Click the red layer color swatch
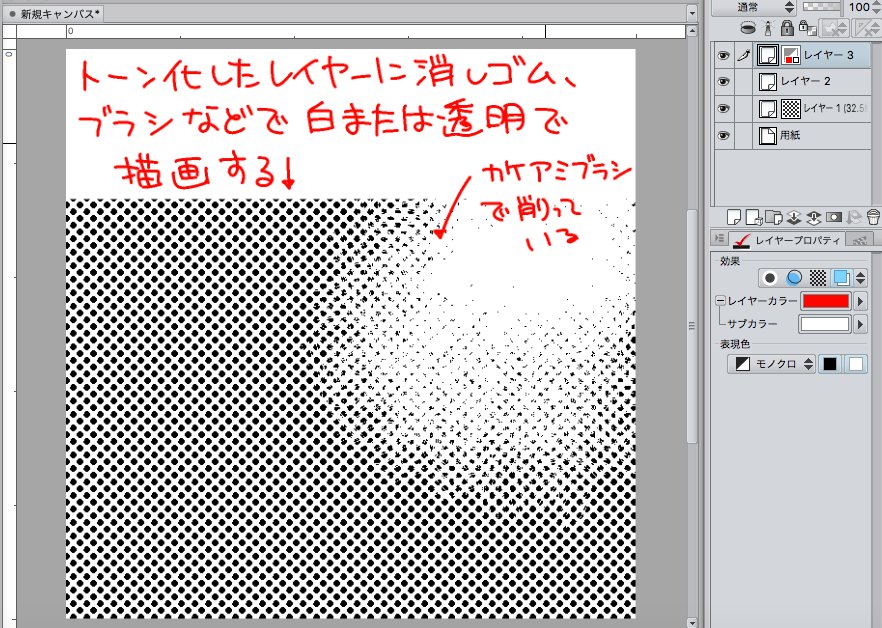Screen dimensions: 882x628 [826, 301]
